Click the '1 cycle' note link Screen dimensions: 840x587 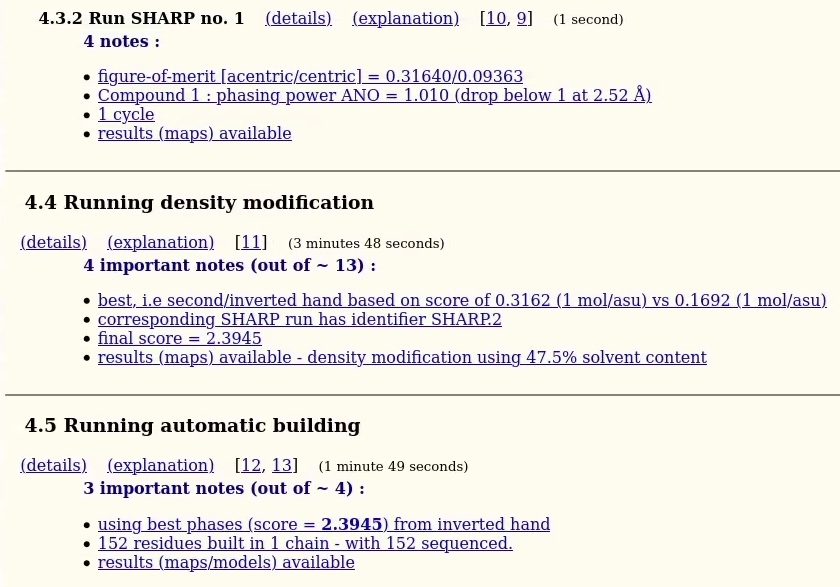126,115
